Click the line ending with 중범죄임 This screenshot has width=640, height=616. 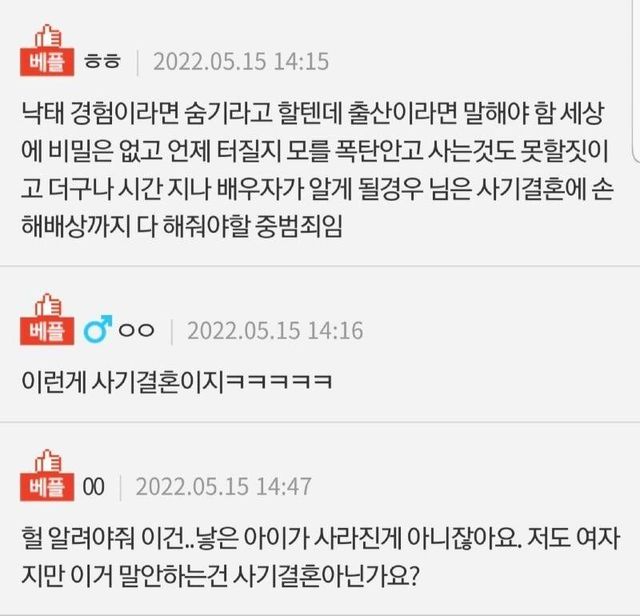pos(182,226)
